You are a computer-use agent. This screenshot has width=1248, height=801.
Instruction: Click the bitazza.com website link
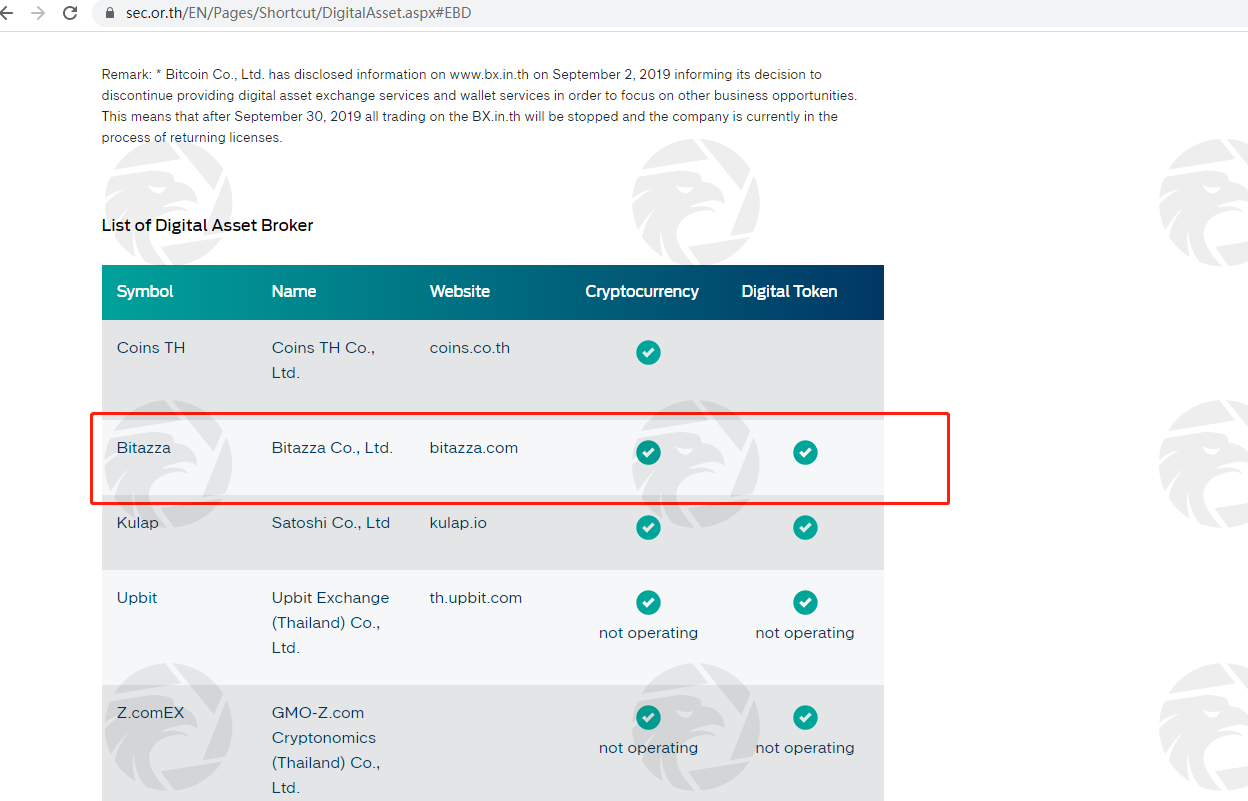click(474, 448)
